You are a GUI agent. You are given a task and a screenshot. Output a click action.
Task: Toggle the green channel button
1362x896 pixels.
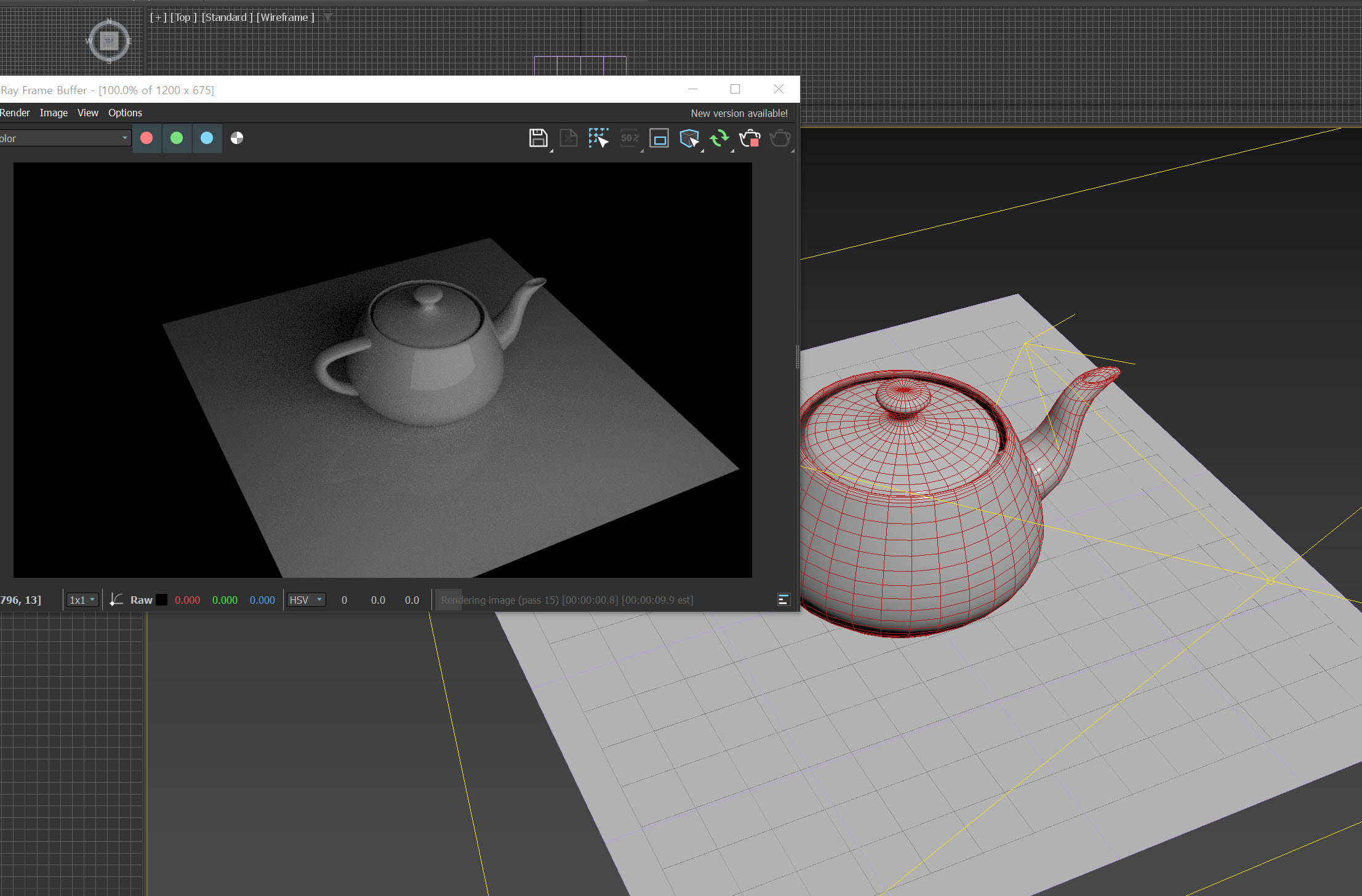[177, 138]
